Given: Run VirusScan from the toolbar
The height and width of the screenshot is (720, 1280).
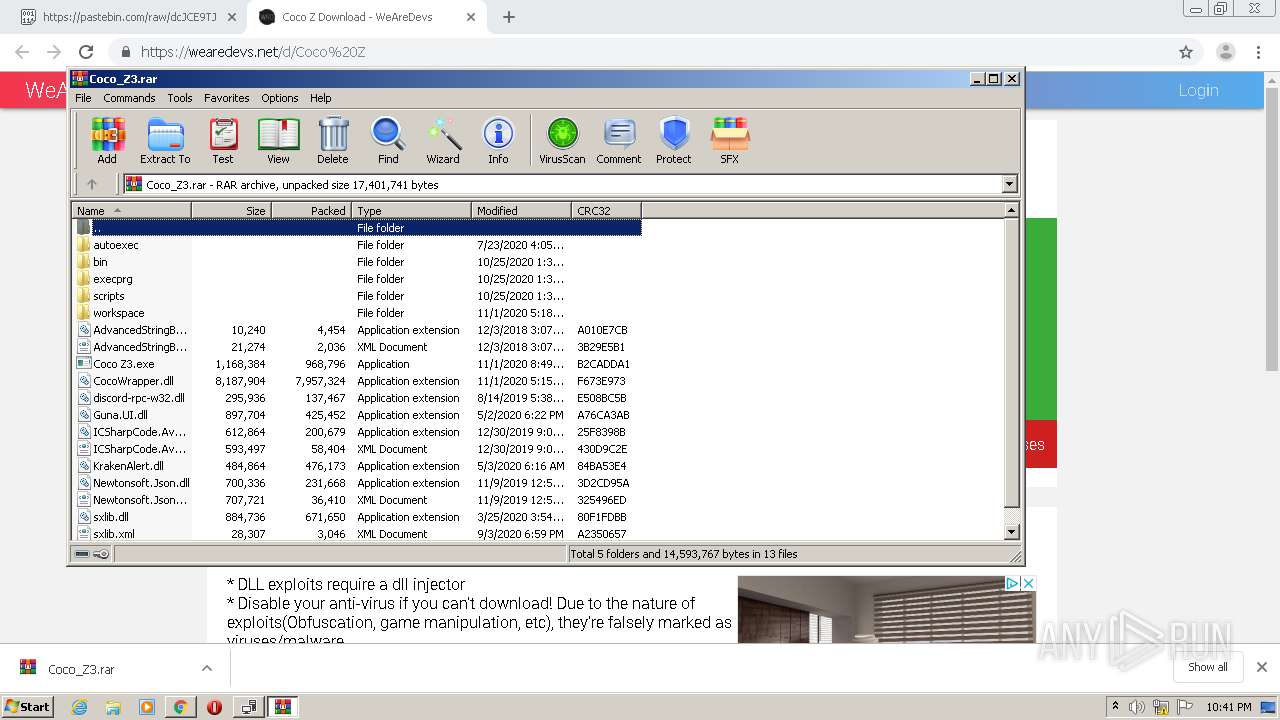Looking at the screenshot, I should pyautogui.click(x=562, y=140).
